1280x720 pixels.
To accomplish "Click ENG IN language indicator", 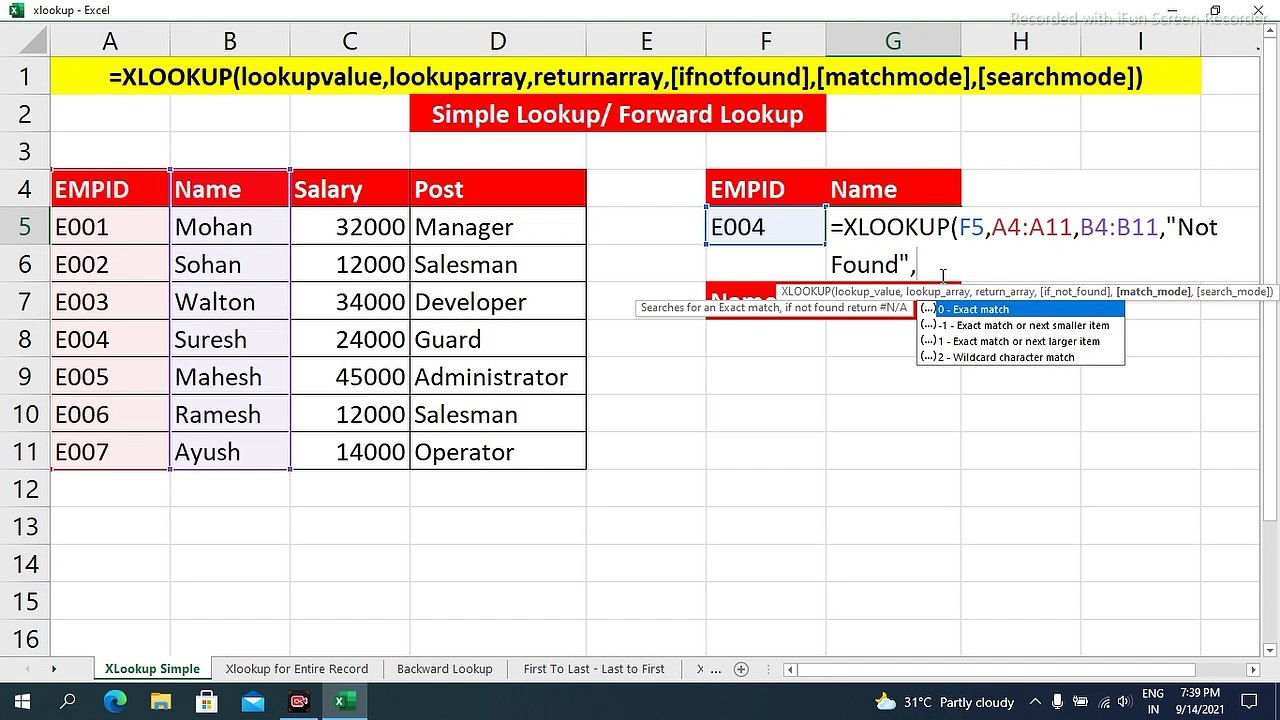I will [x=1152, y=701].
